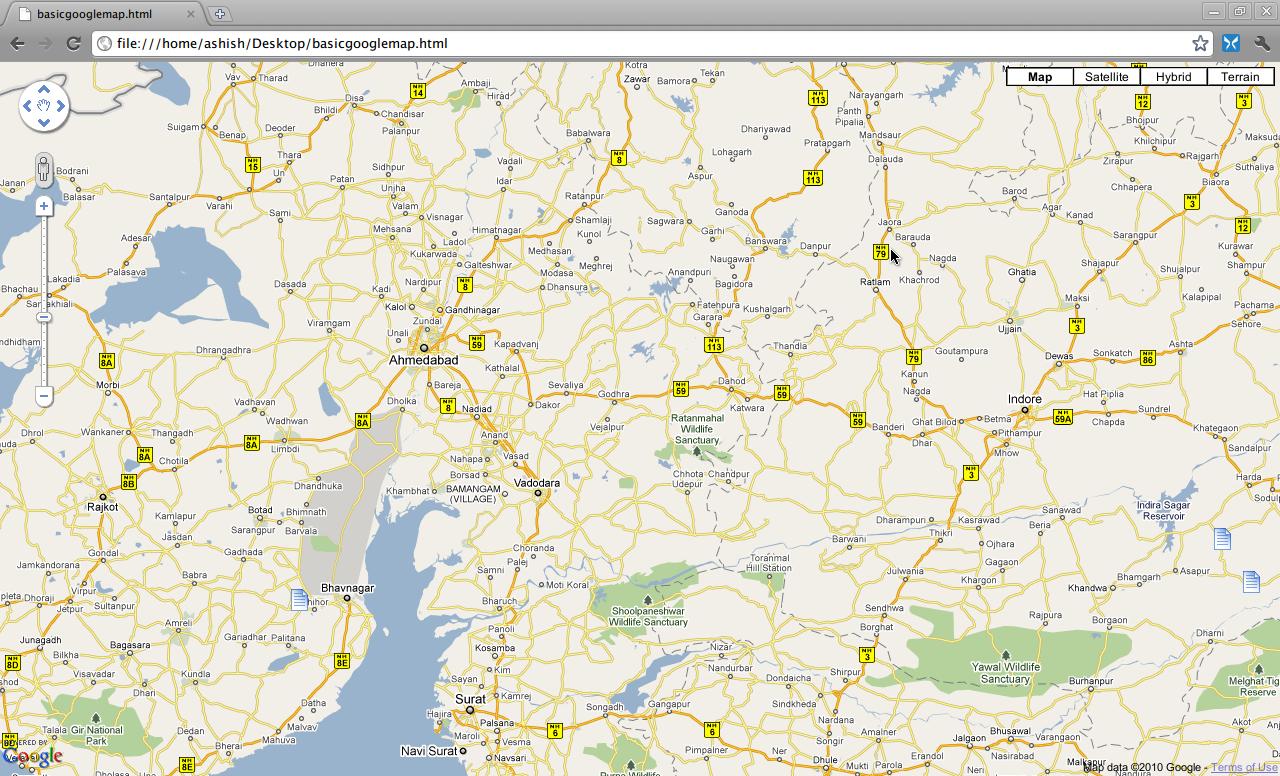Open the blue butterfly extension icon

click(x=1231, y=43)
